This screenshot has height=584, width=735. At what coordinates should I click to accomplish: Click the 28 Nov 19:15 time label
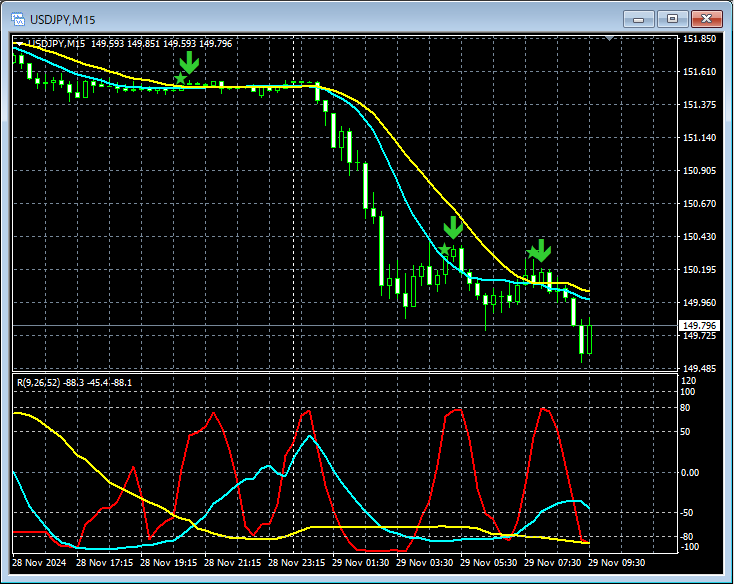tap(168, 562)
